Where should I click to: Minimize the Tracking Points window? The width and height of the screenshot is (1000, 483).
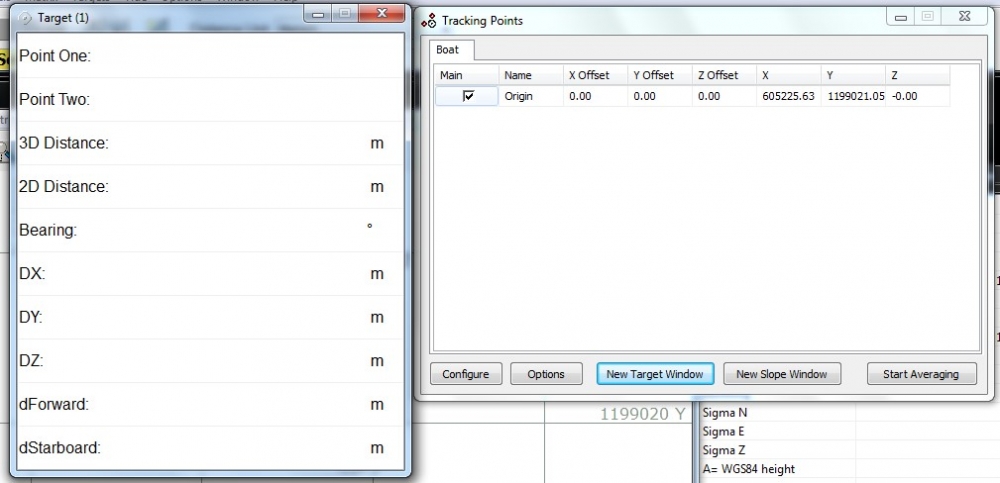tap(901, 17)
